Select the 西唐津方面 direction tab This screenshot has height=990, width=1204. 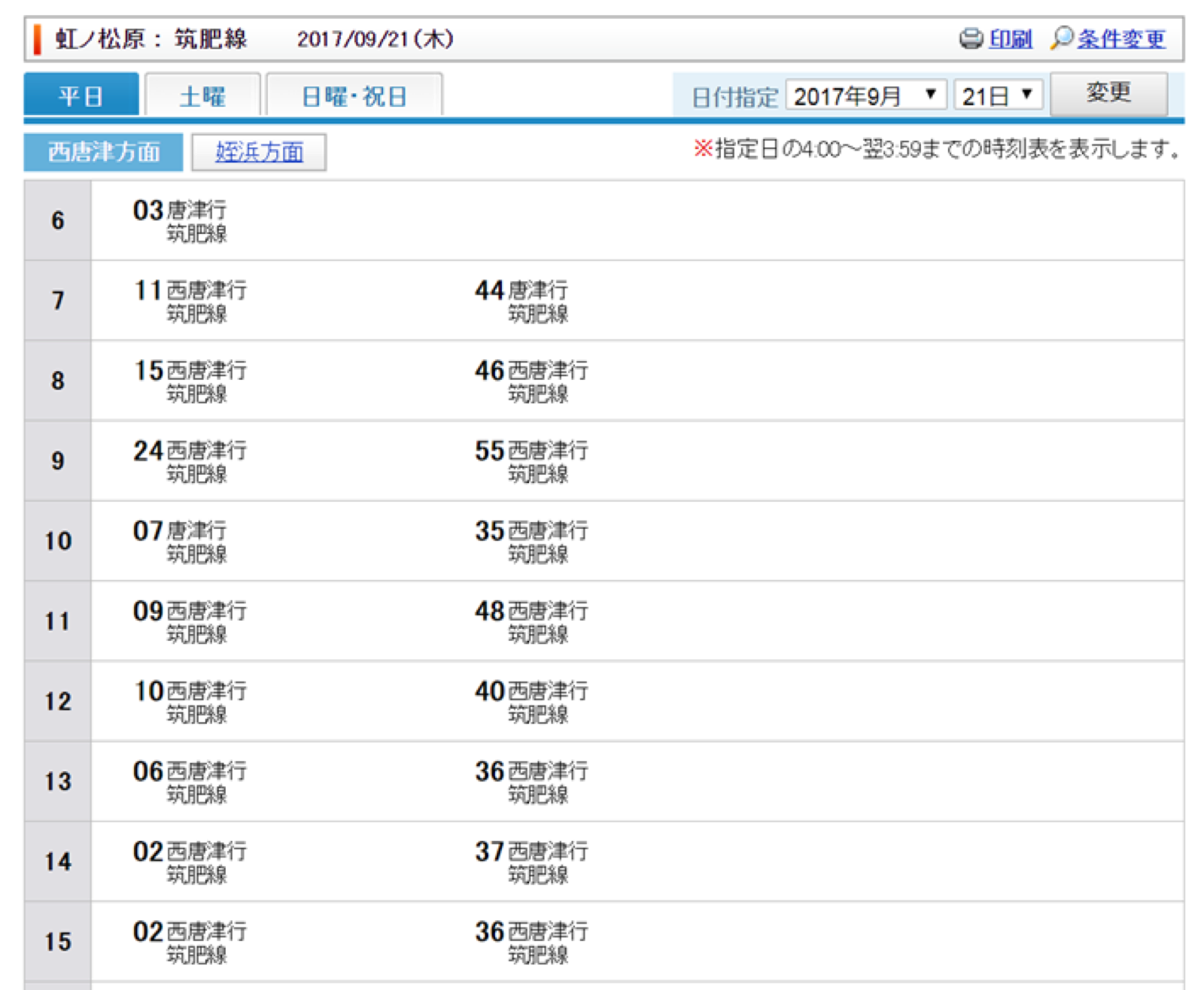tap(104, 152)
